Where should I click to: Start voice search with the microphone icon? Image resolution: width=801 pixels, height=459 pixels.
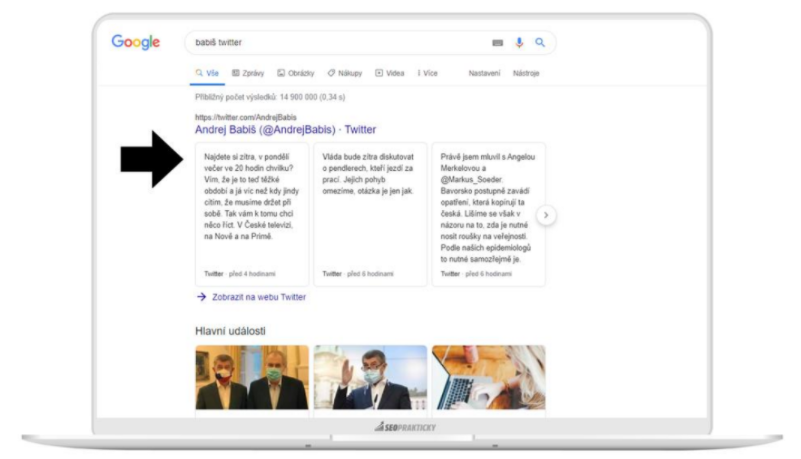tap(519, 42)
